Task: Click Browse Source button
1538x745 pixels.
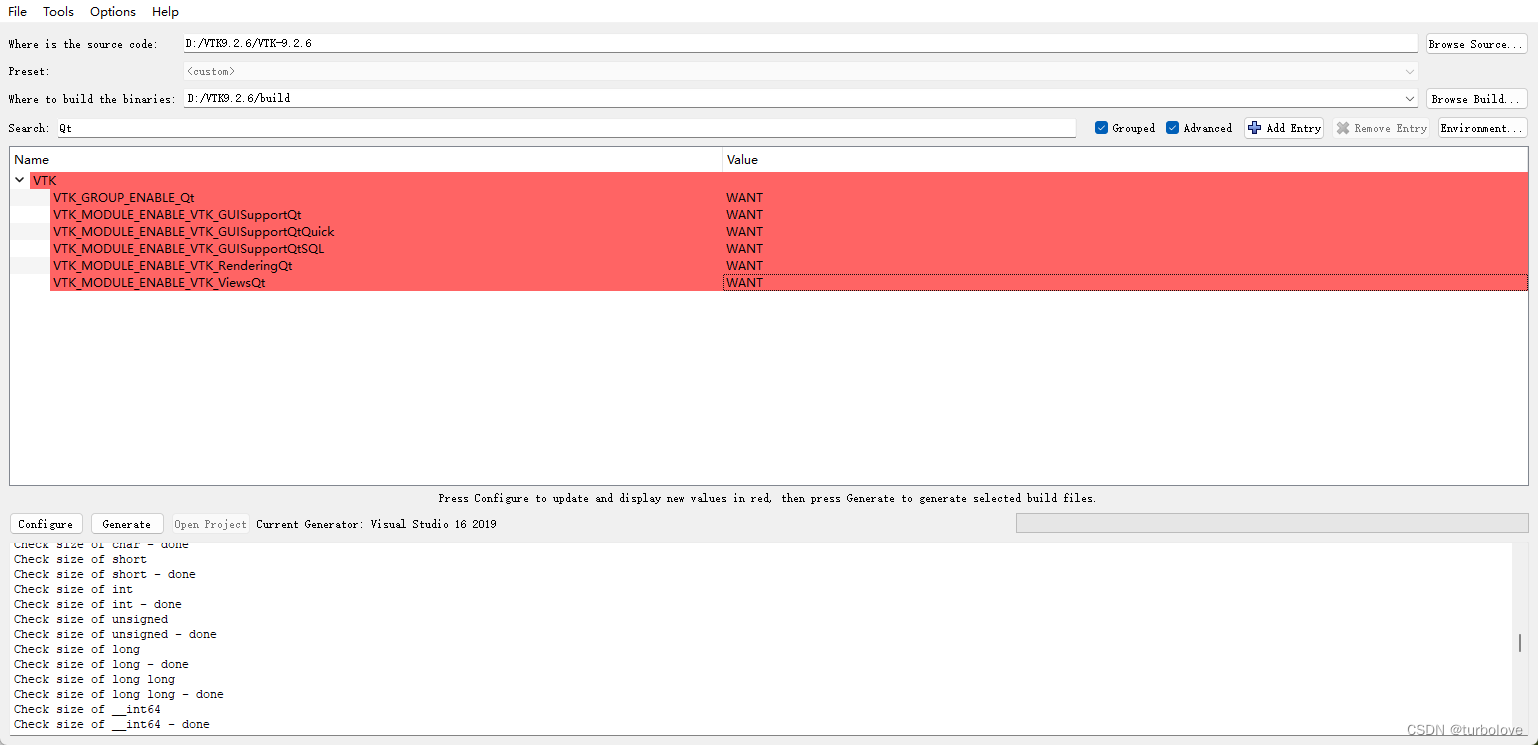Action: [1475, 43]
